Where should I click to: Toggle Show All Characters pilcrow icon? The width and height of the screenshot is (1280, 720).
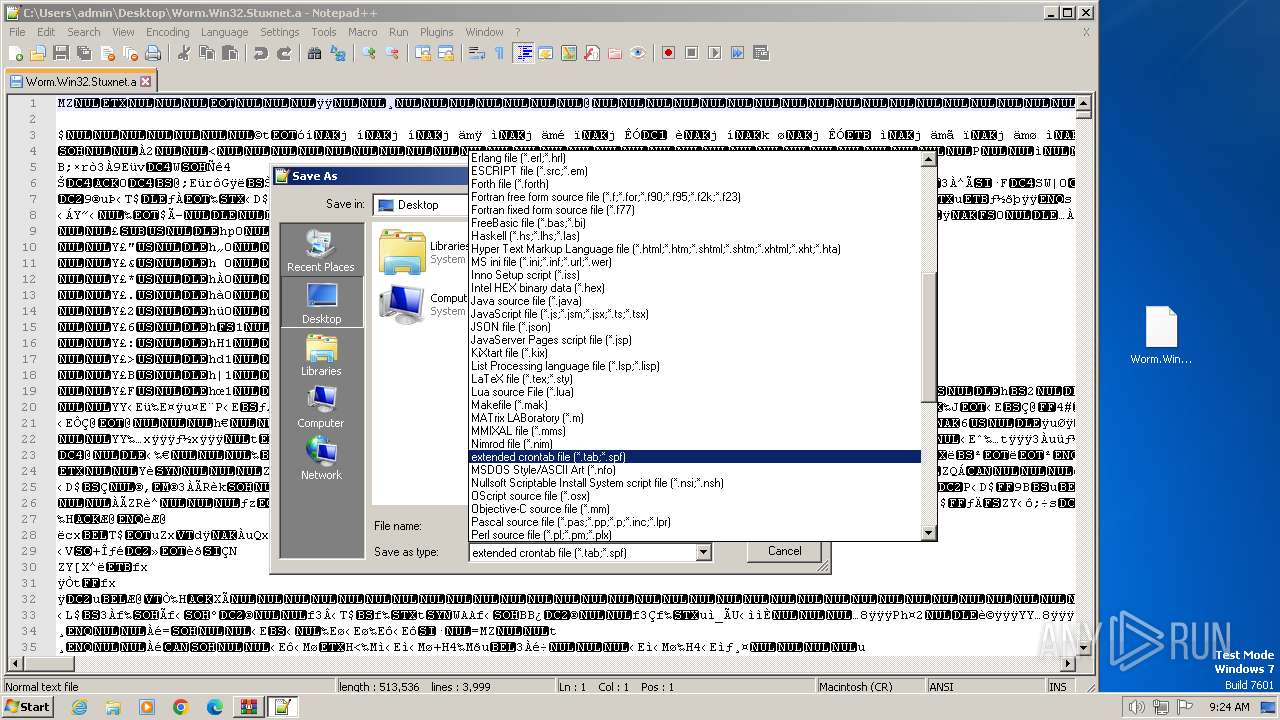click(499, 53)
